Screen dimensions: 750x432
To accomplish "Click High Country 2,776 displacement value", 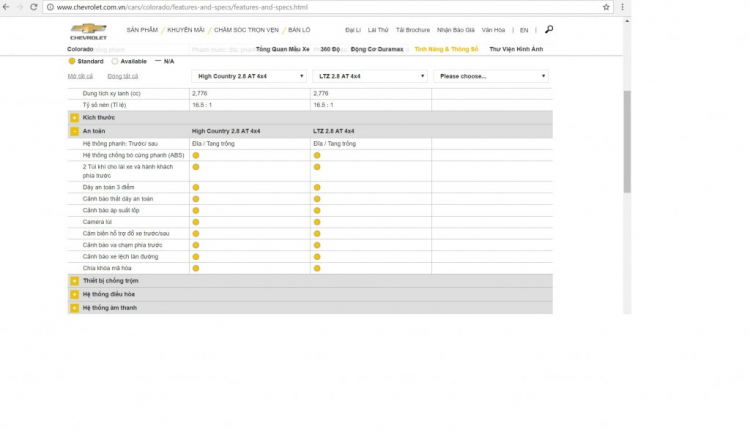I will tap(199, 93).
